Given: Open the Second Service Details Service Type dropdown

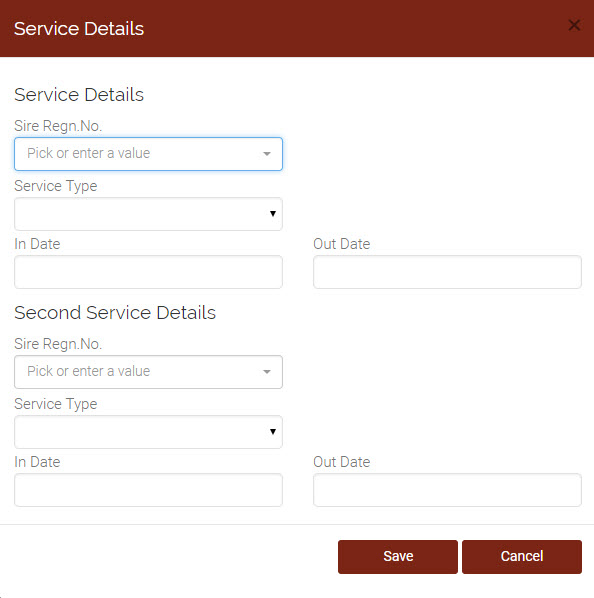Looking at the screenshot, I should click(x=148, y=432).
